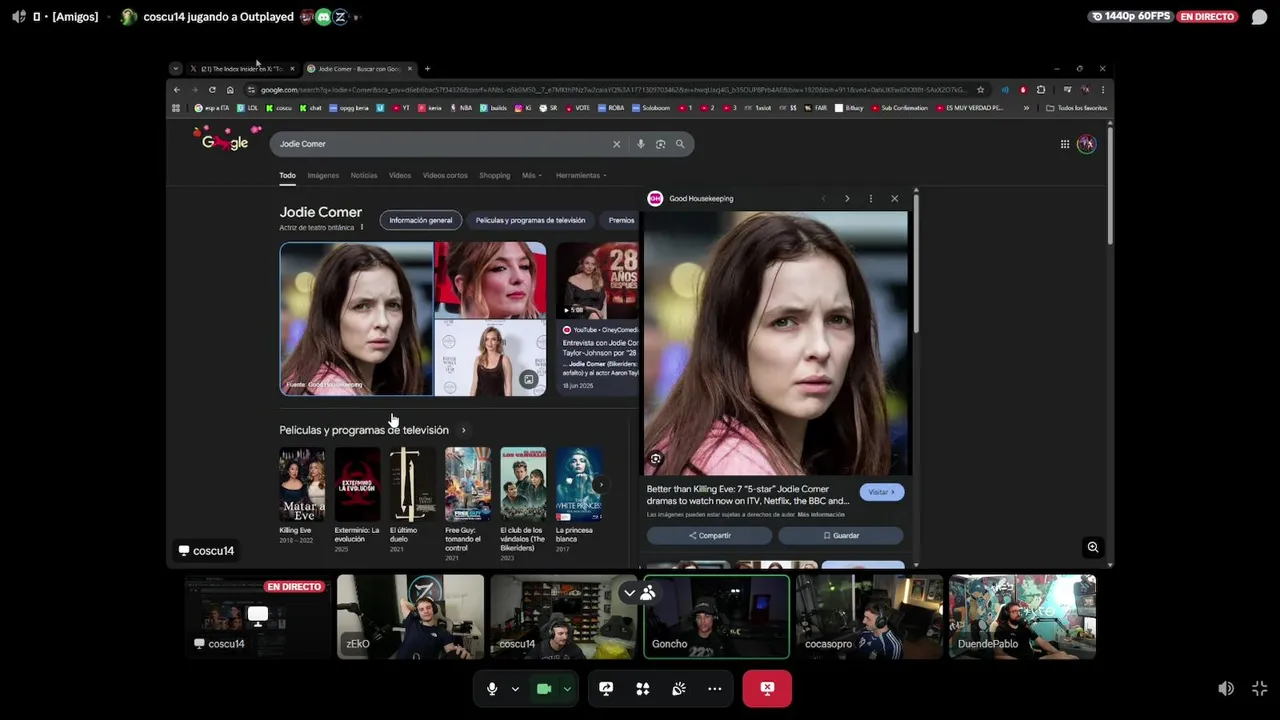Open camera options dropdown arrow
Viewport: 1280px width, 720px height.
pyautogui.click(x=567, y=689)
